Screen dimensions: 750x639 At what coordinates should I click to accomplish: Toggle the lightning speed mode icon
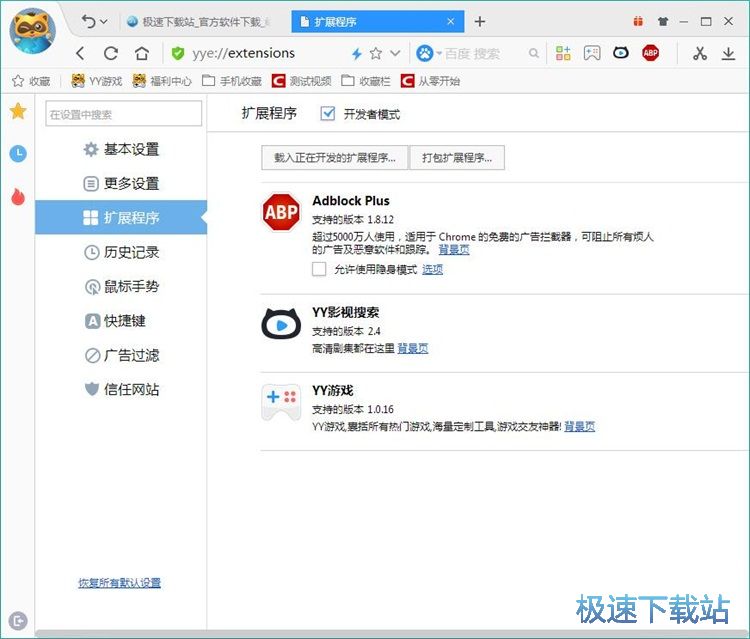point(356,54)
